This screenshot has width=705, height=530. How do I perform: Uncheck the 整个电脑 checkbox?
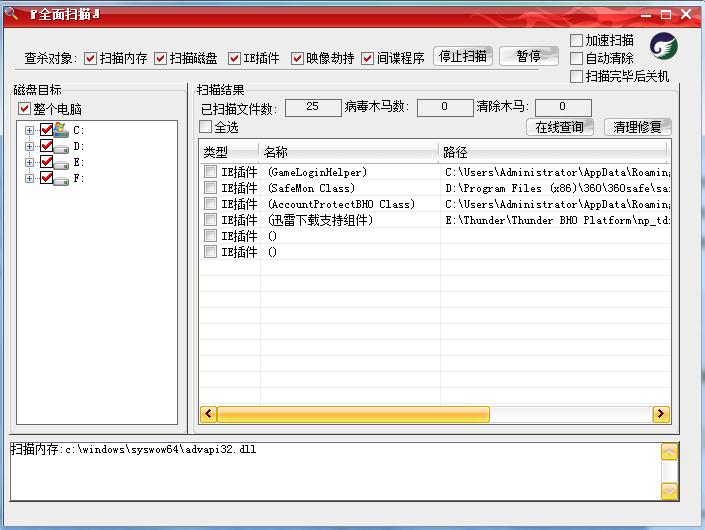(24, 109)
